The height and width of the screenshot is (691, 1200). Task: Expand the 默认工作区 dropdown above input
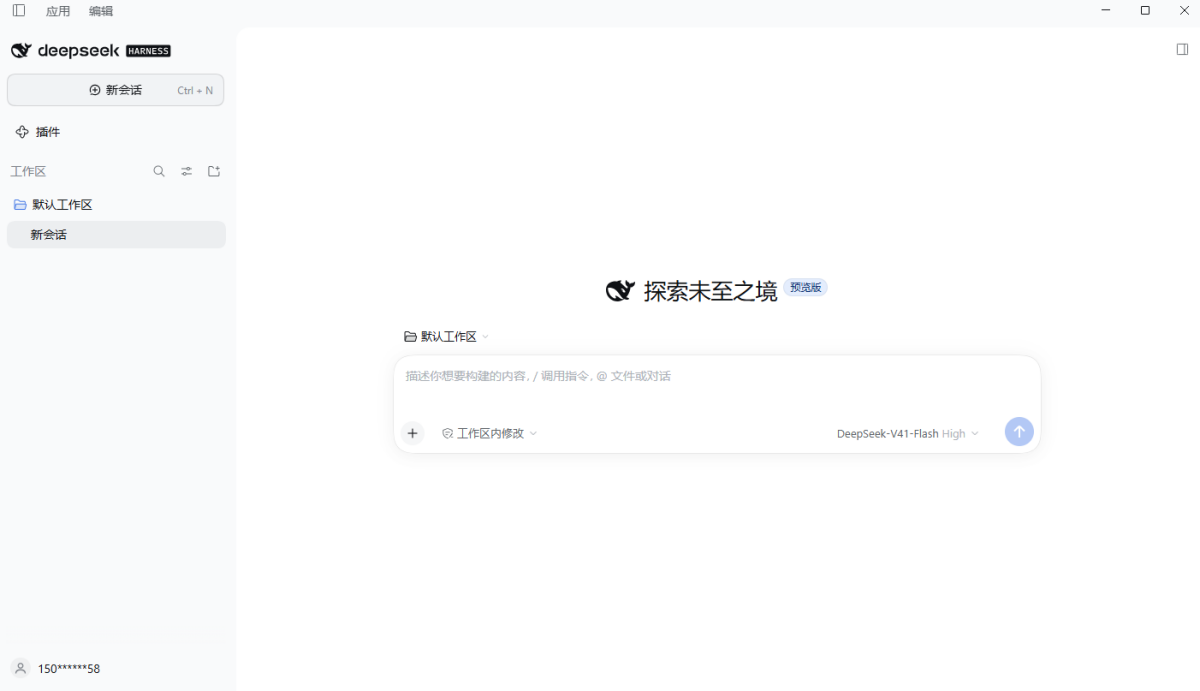click(x=446, y=337)
